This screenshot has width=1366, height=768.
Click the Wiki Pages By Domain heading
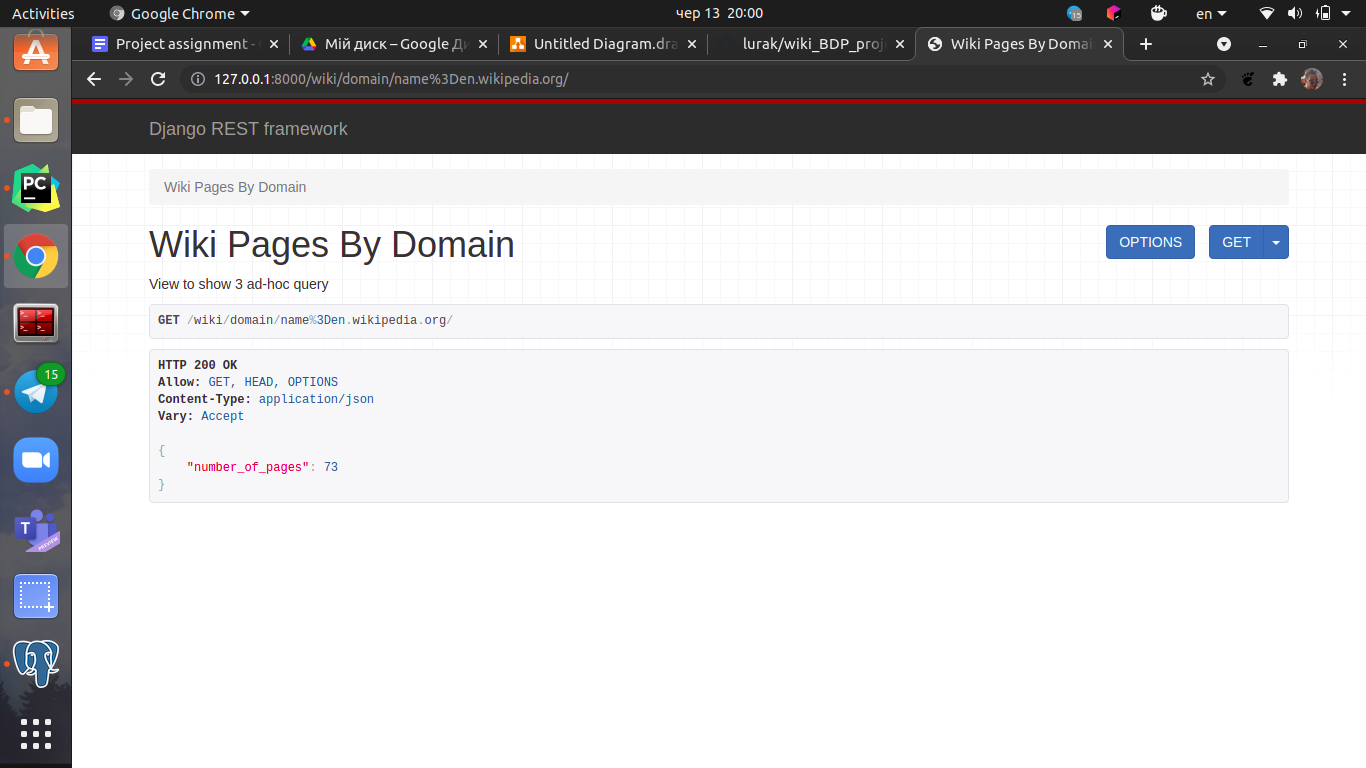332,245
